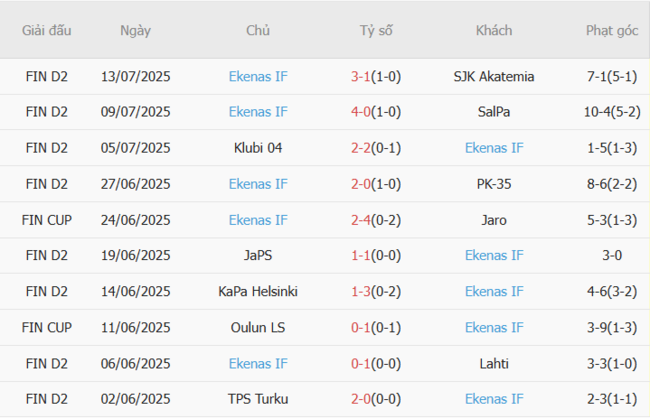The height and width of the screenshot is (419, 650).
Task: Open the SJK Akatemia team link
Action: (x=494, y=76)
